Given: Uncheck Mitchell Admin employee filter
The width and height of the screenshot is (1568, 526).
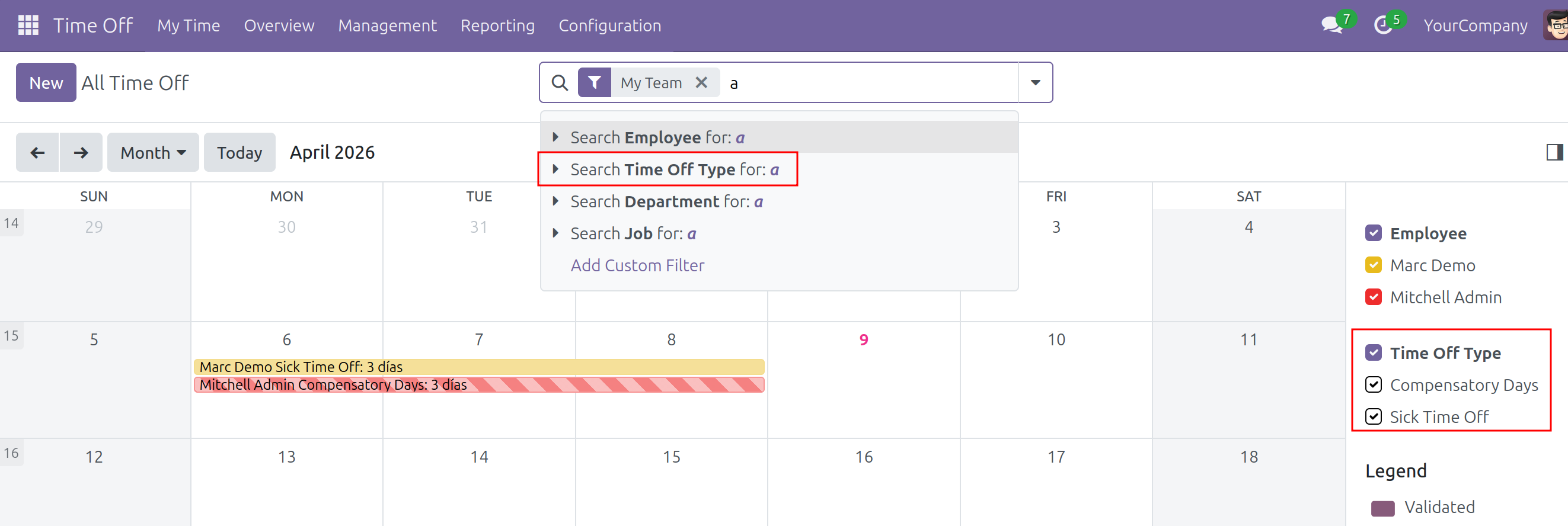Looking at the screenshot, I should click(1373, 297).
